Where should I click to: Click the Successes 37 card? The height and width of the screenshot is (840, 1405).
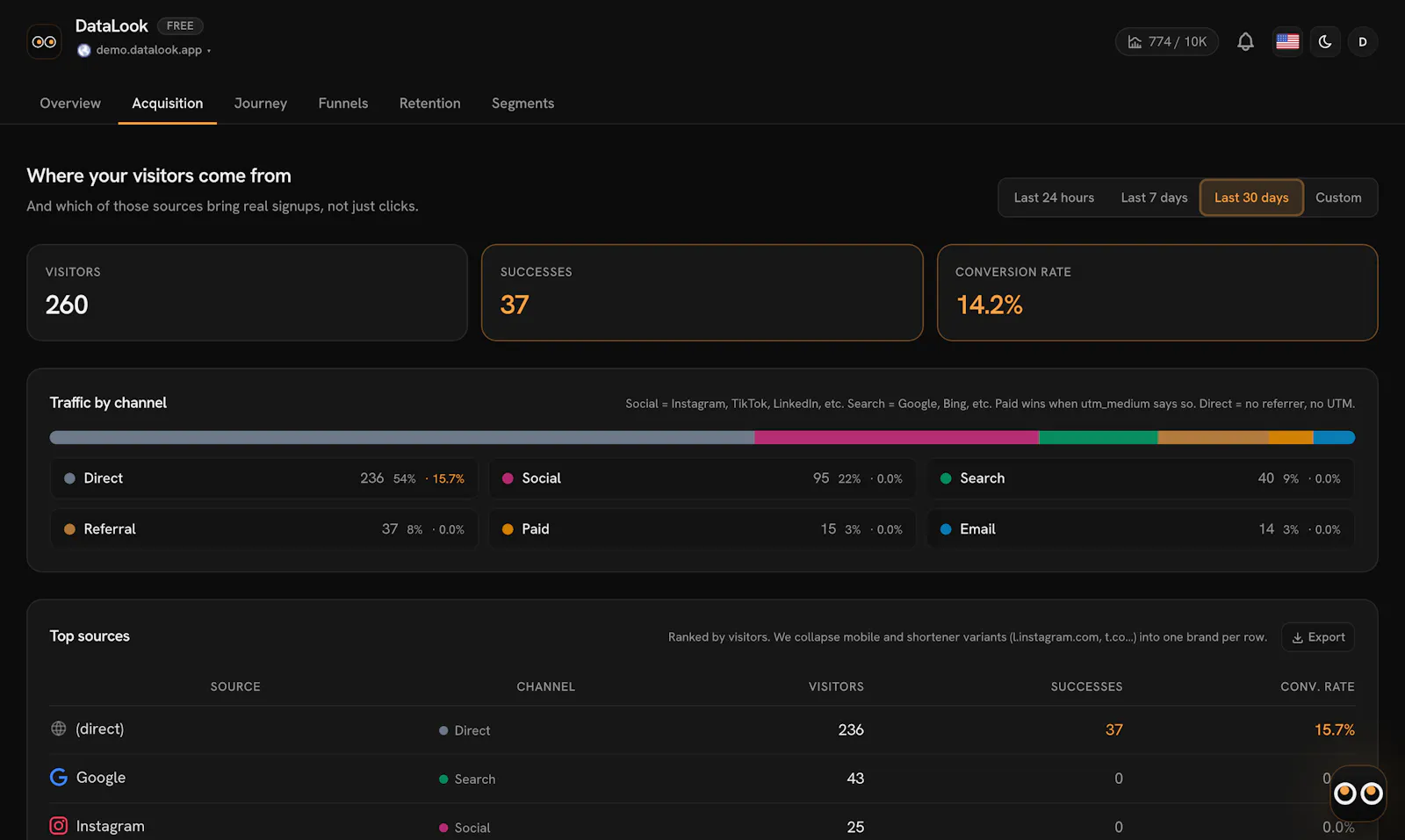(702, 292)
